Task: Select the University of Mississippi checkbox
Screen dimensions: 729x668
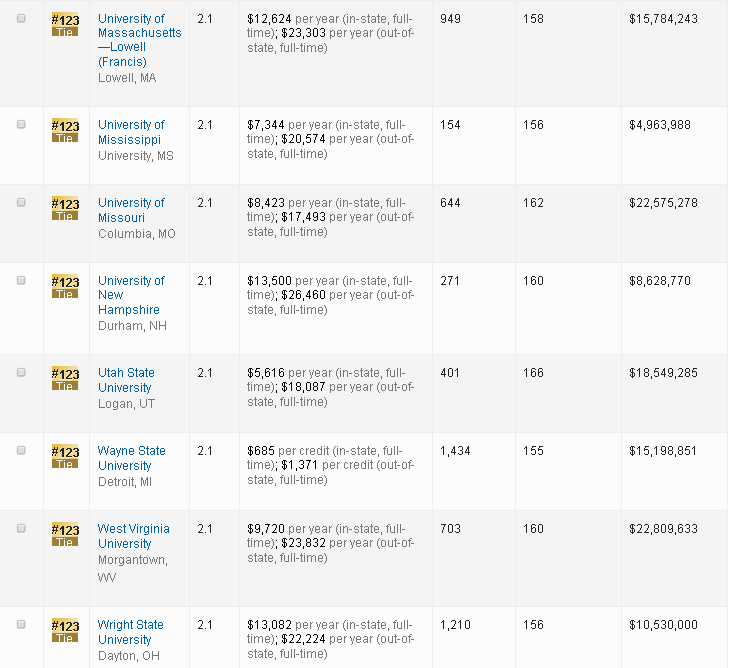Action: [22, 124]
